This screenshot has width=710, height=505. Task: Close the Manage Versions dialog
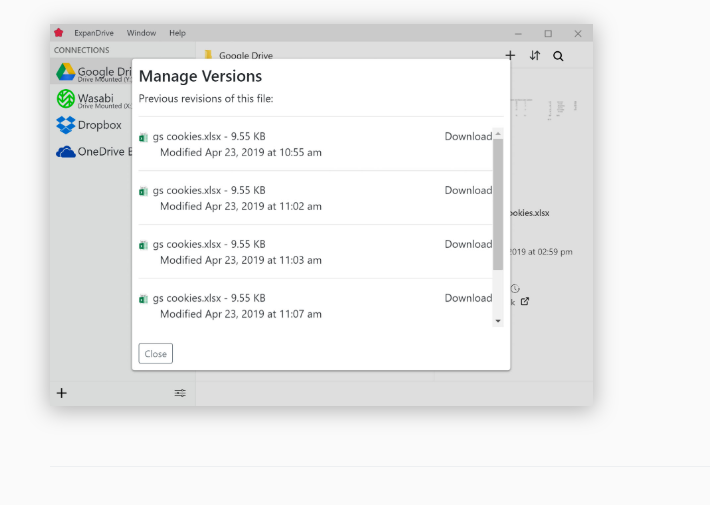(155, 354)
